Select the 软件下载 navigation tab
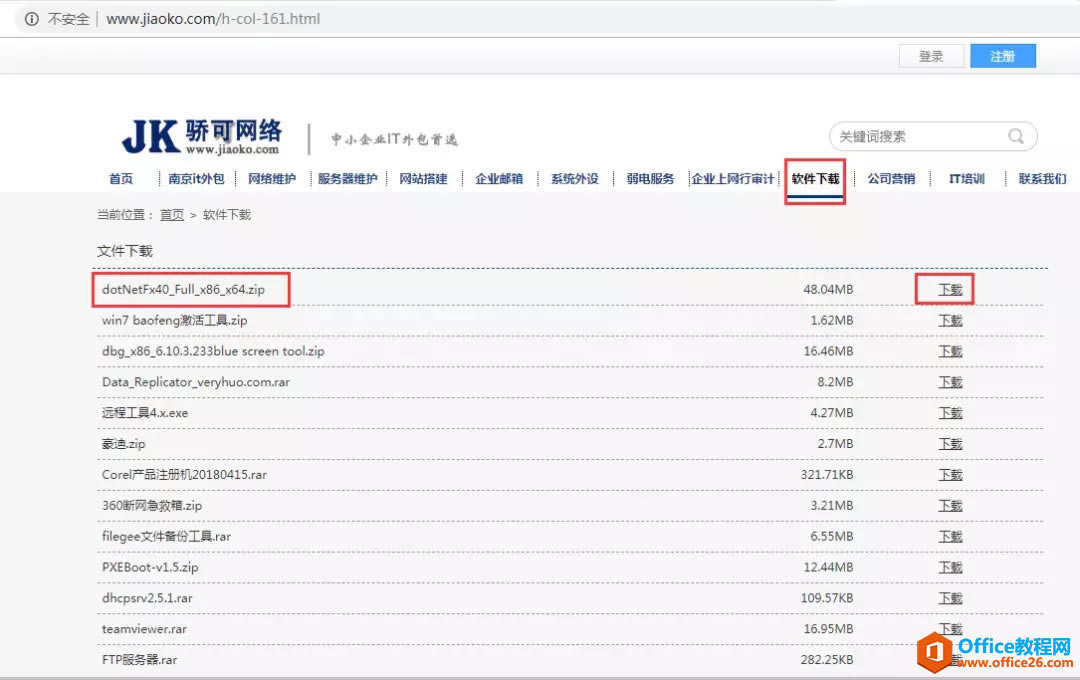This screenshot has height=680, width=1080. [x=816, y=179]
